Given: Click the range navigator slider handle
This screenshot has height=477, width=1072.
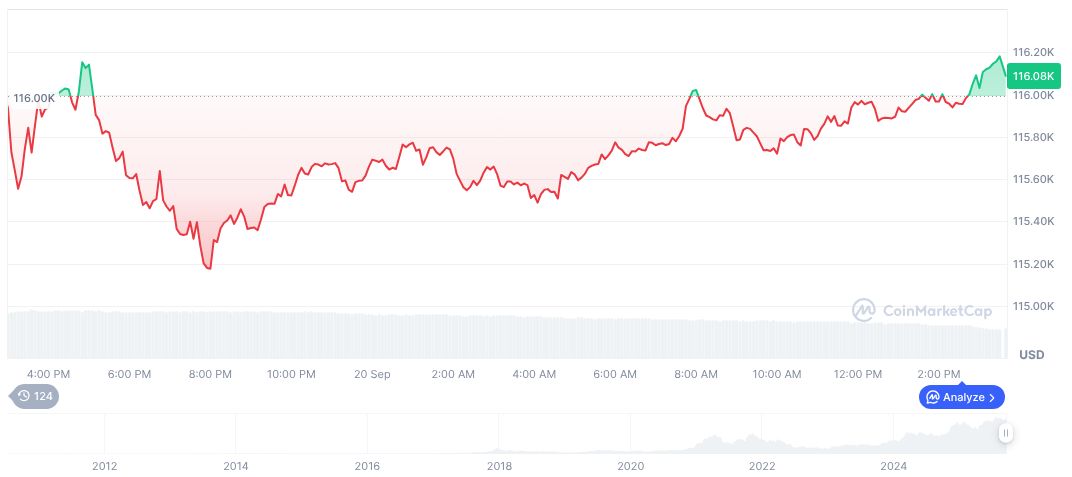Looking at the screenshot, I should pos(1005,433).
